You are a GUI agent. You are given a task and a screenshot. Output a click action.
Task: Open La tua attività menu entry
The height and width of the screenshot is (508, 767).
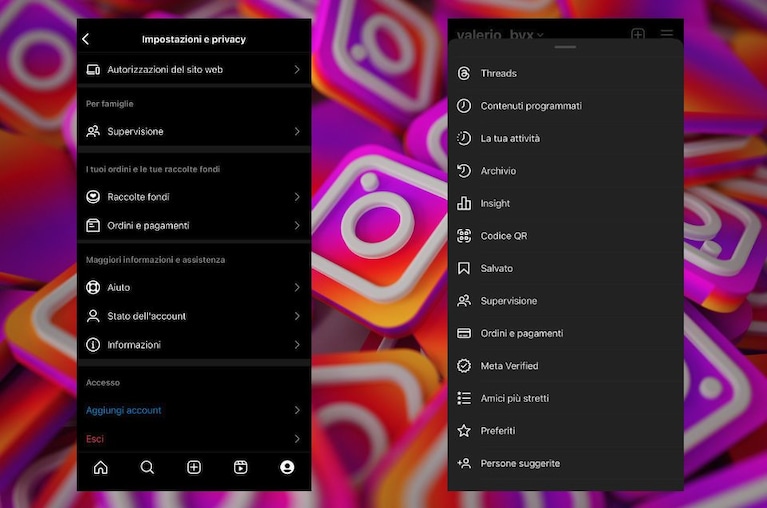tap(565, 138)
